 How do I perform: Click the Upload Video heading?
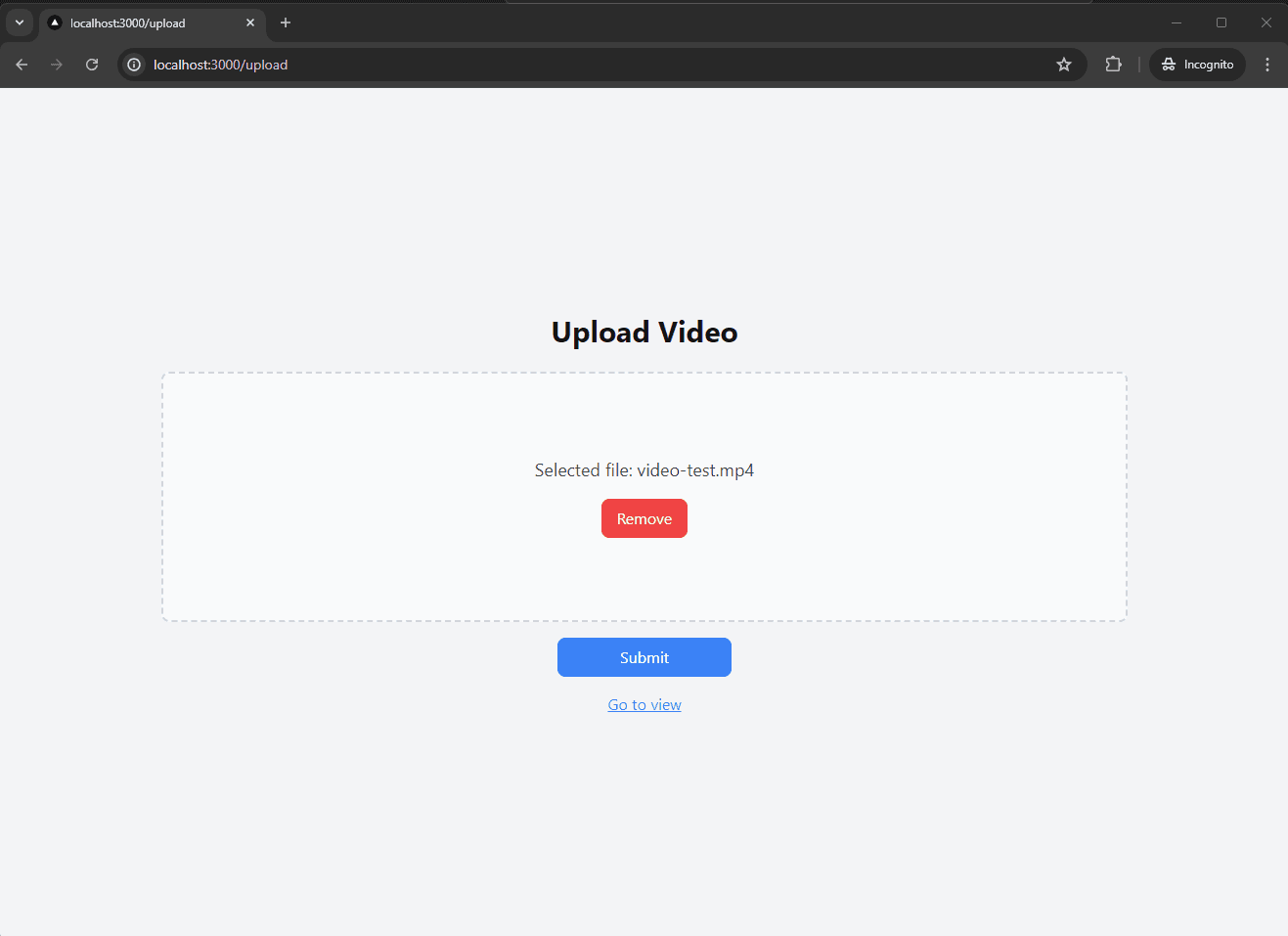tap(644, 333)
